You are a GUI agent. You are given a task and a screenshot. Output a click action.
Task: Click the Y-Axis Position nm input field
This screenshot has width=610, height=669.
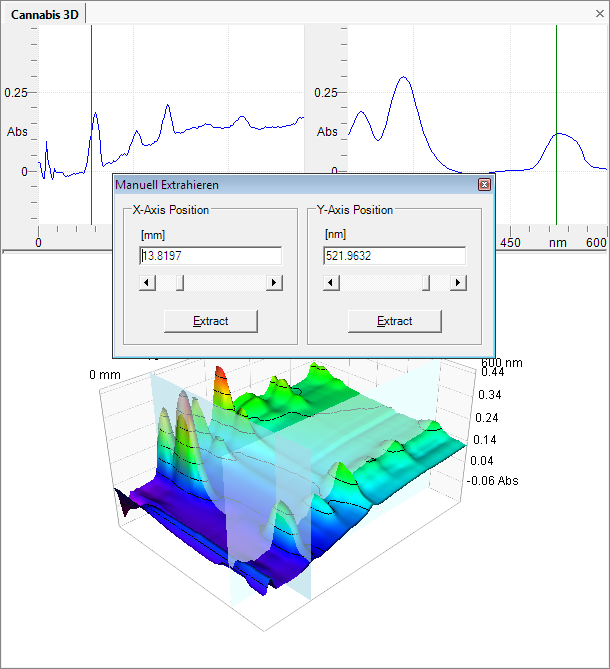[395, 256]
